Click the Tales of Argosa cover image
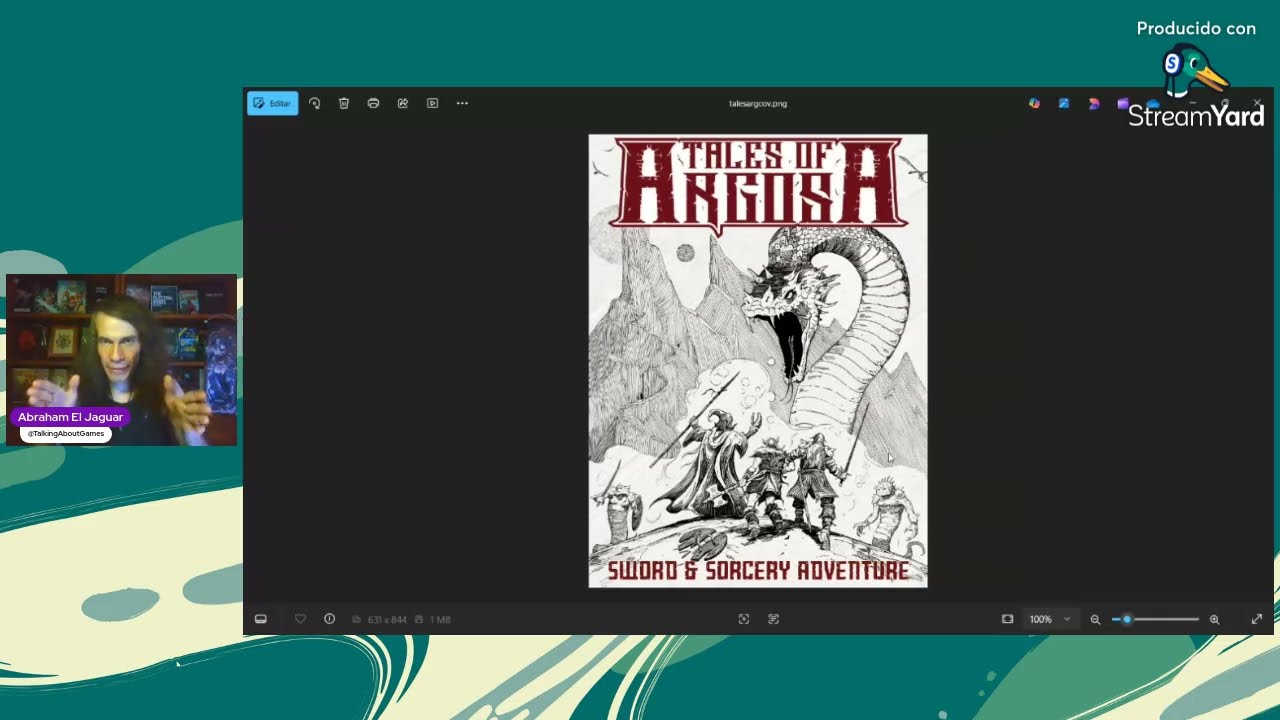Screen dimensions: 1280x720 coord(758,361)
